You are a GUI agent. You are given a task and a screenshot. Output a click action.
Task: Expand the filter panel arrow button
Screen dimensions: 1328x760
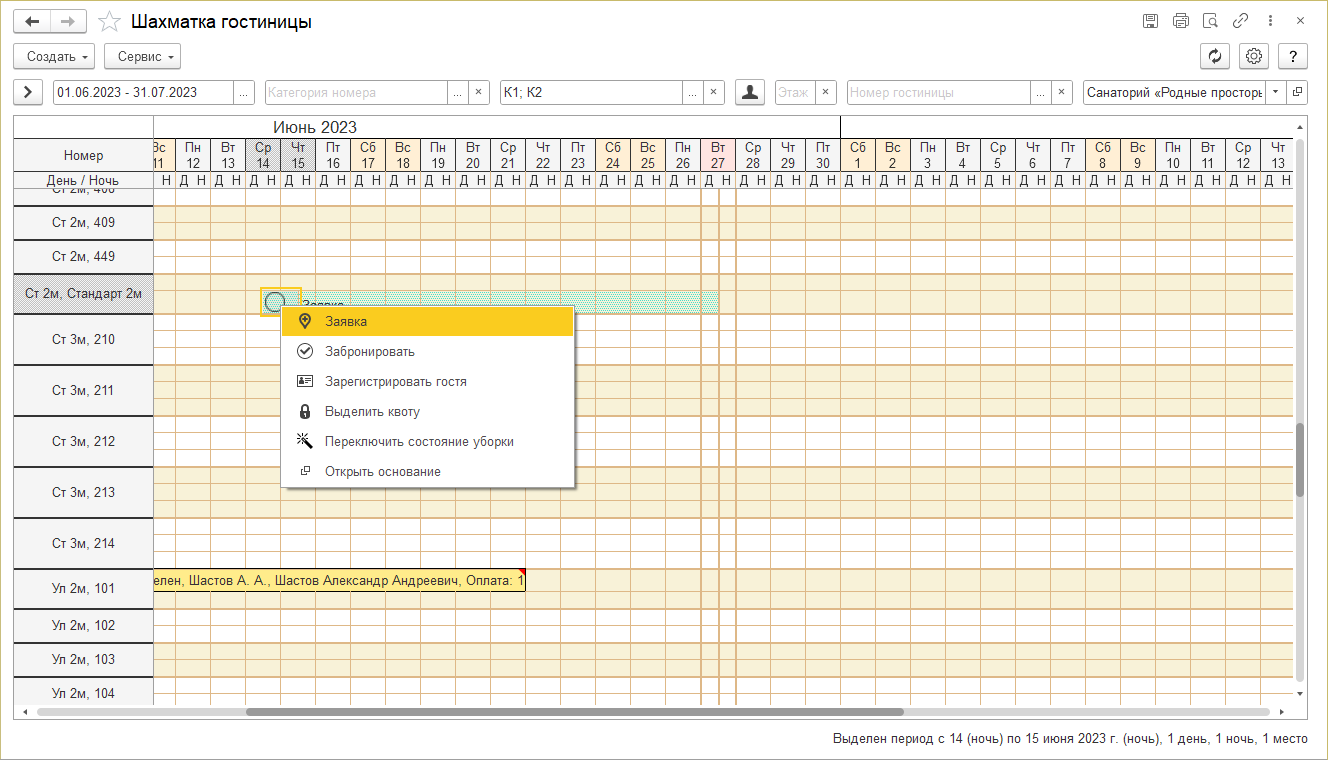[x=27, y=92]
